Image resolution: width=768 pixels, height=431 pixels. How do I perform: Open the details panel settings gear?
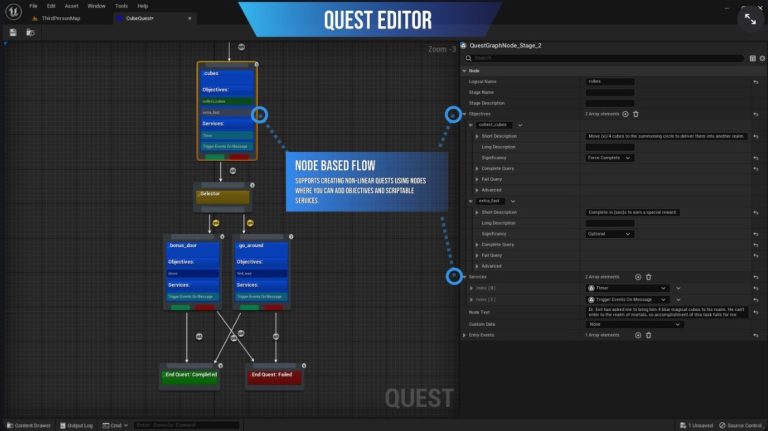click(762, 58)
